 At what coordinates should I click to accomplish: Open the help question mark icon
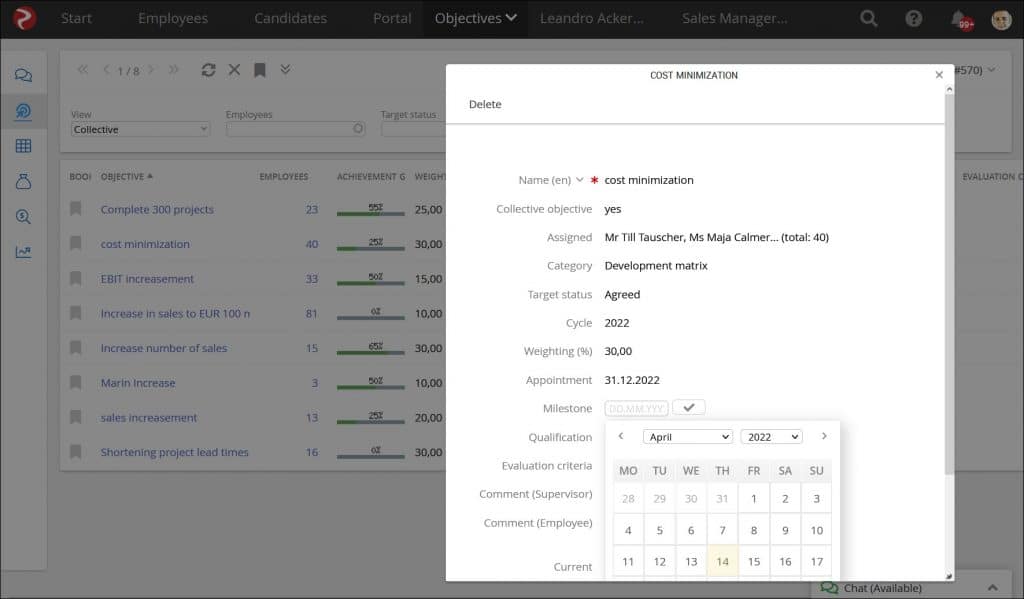pos(913,19)
